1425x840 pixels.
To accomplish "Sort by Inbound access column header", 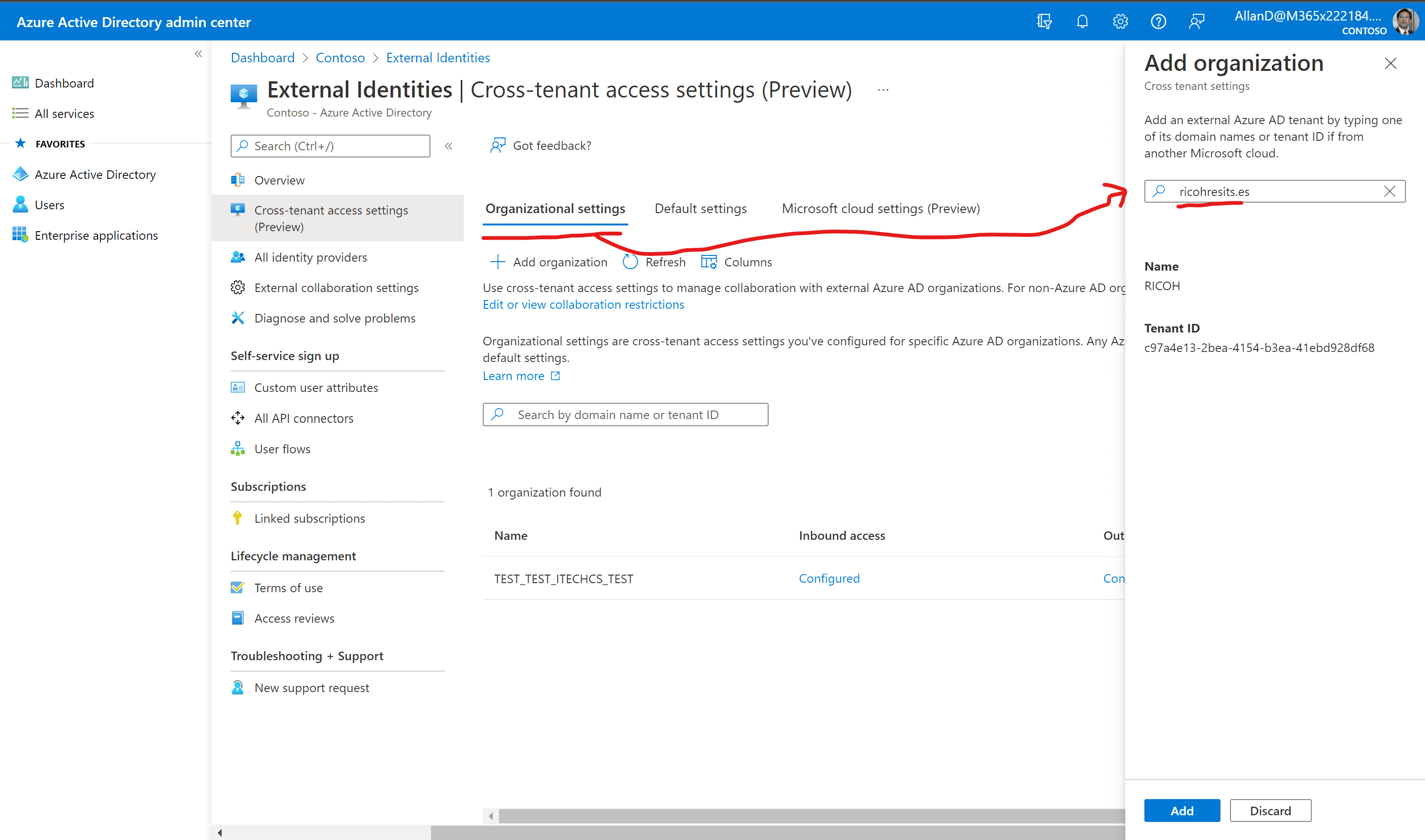I will click(841, 536).
